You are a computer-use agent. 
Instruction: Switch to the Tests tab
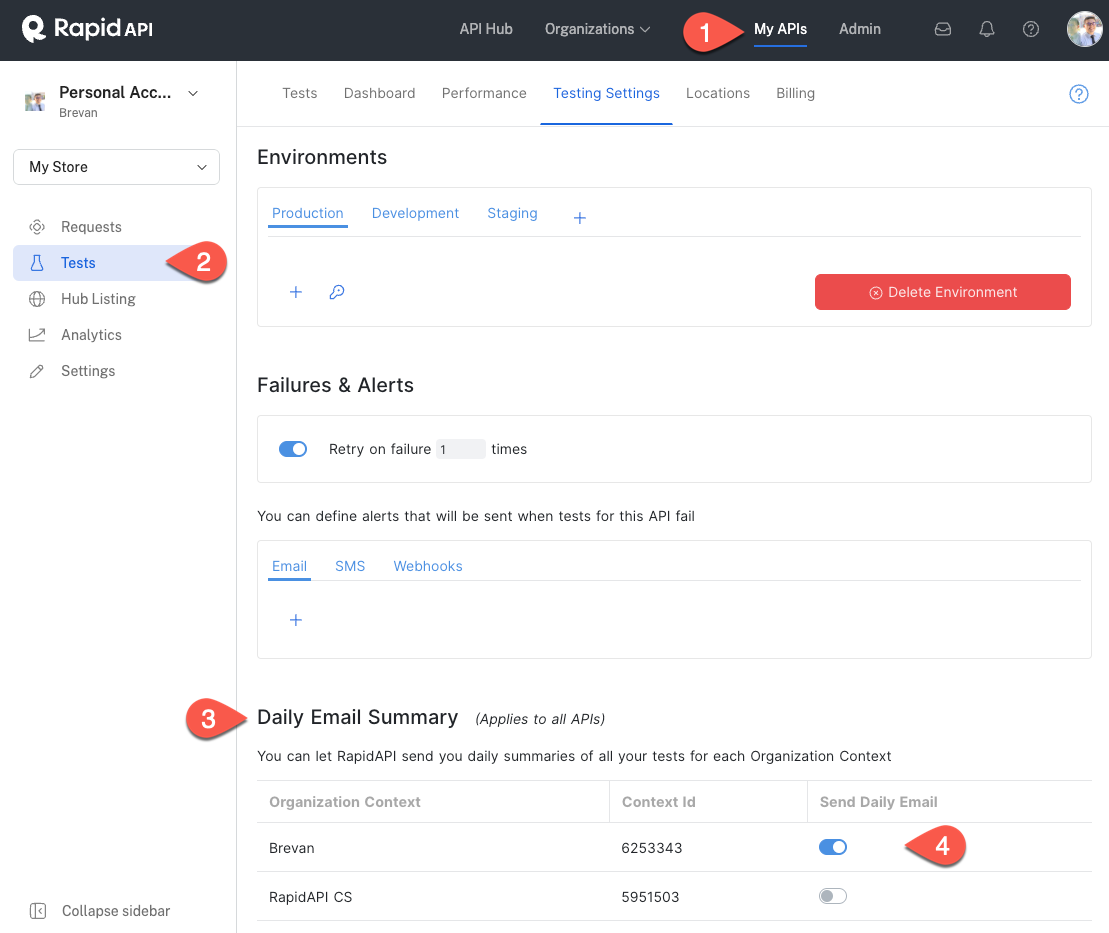(300, 93)
